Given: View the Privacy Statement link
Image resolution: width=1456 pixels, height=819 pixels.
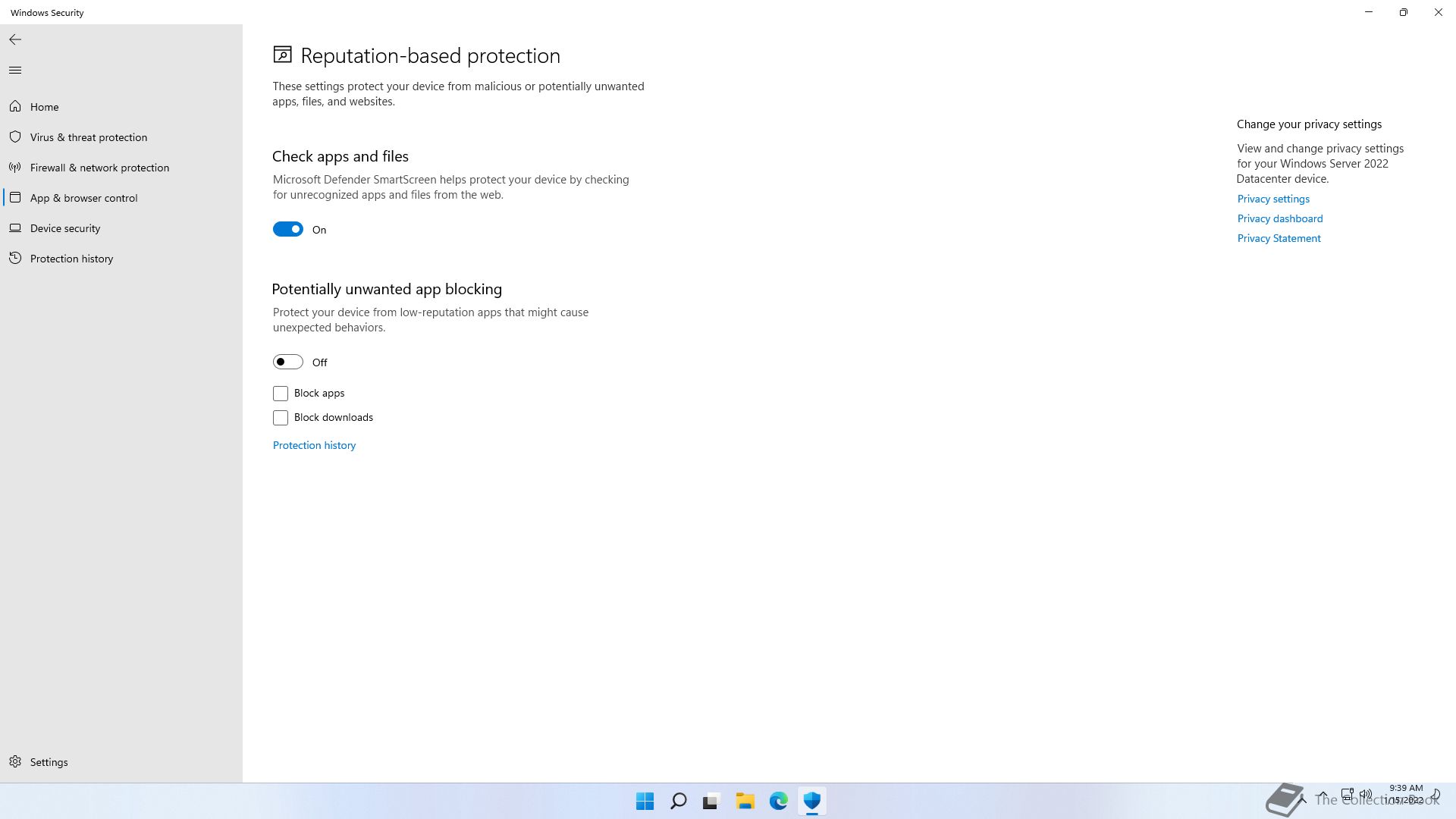Looking at the screenshot, I should click(1279, 238).
